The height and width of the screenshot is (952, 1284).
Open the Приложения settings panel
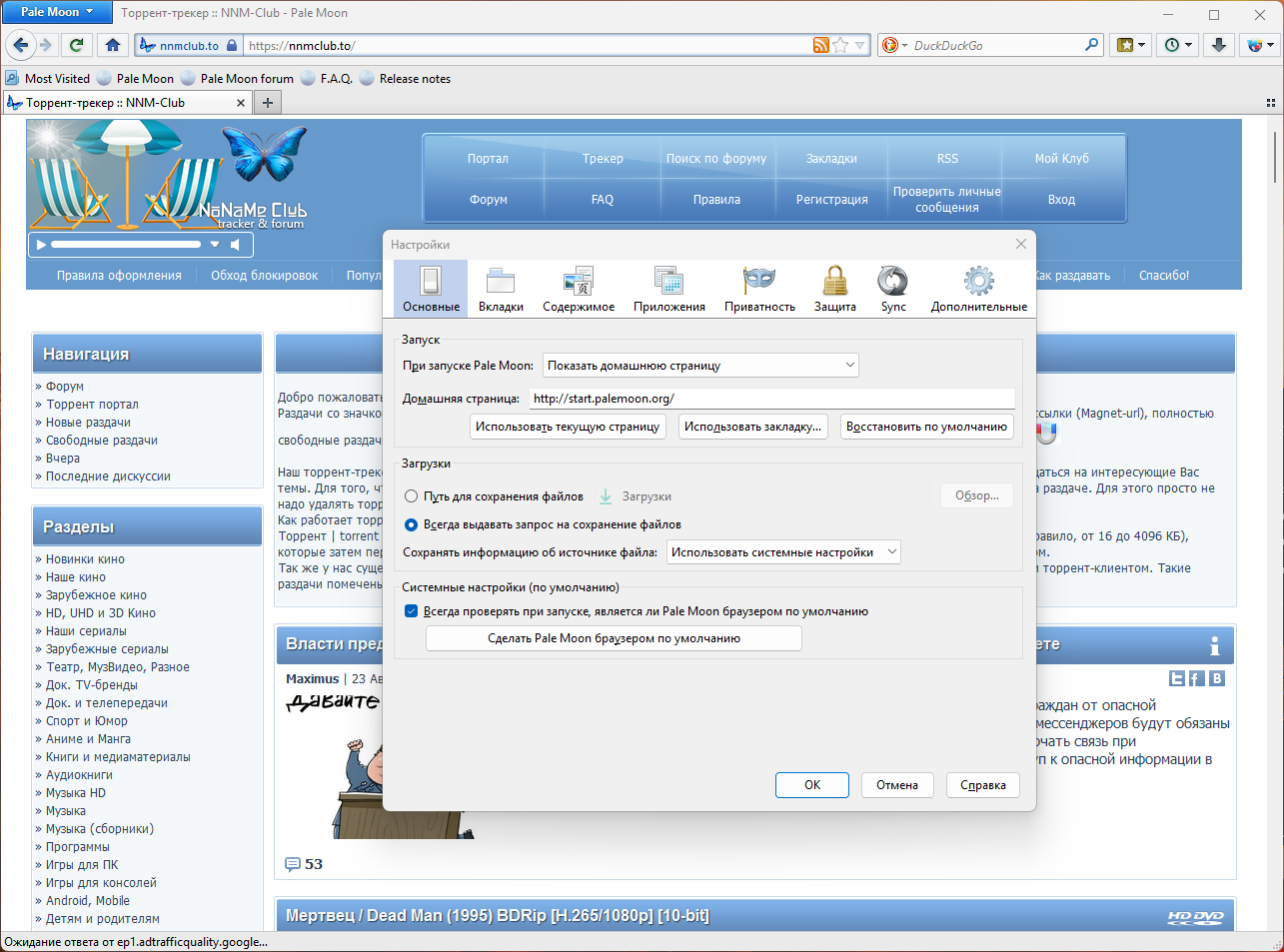[668, 289]
